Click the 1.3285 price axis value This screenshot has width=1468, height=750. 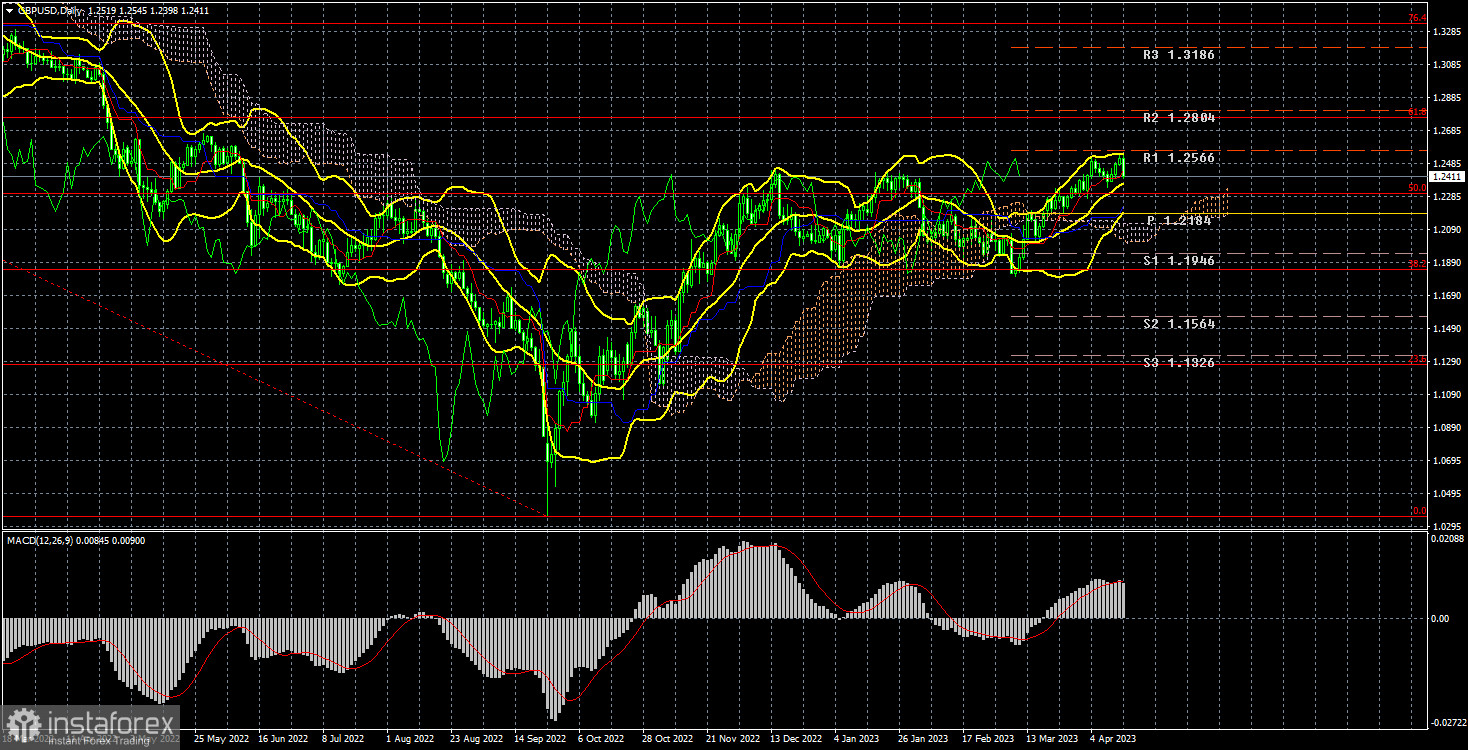pyautogui.click(x=1446, y=32)
